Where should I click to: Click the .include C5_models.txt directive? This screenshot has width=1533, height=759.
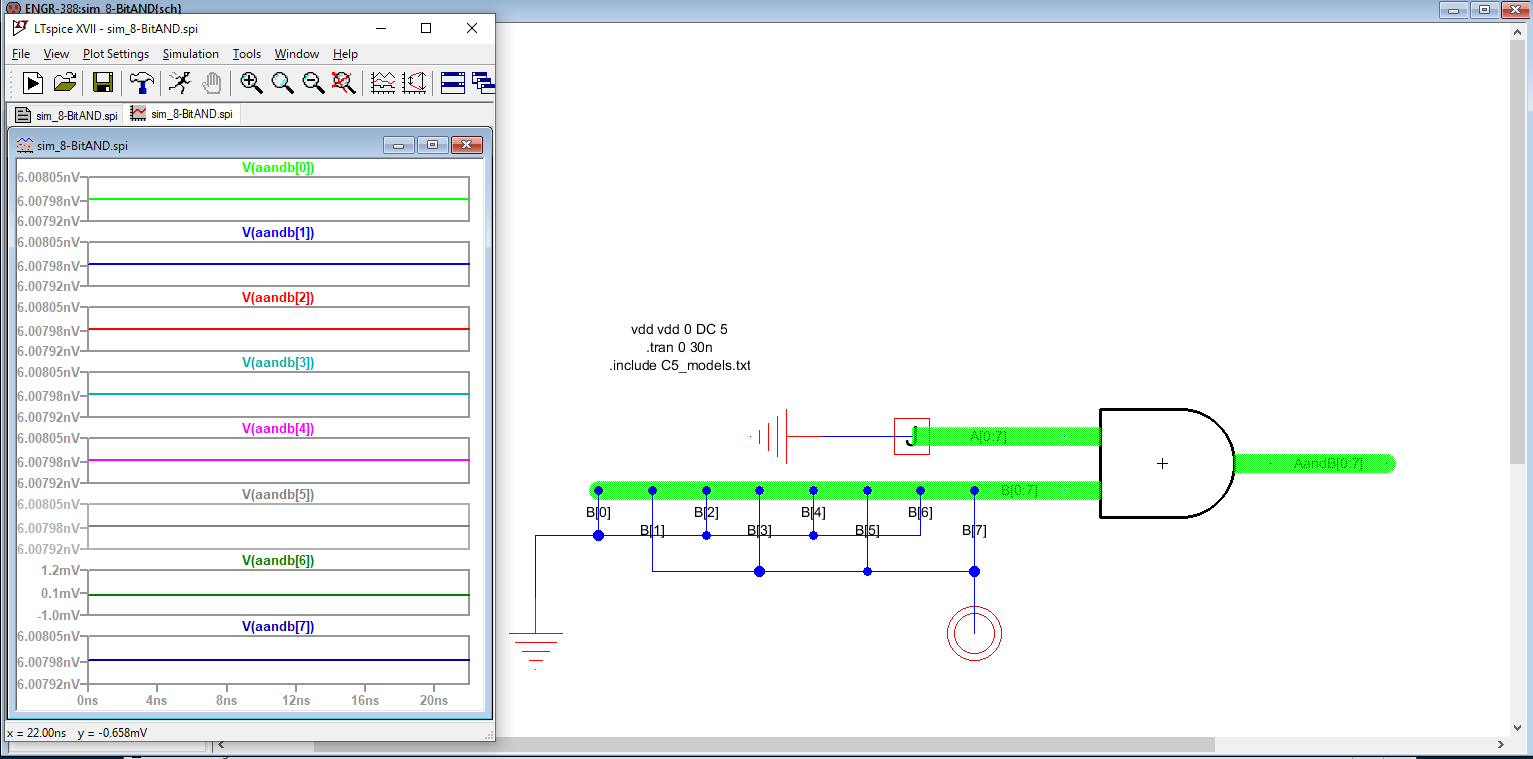click(680, 366)
